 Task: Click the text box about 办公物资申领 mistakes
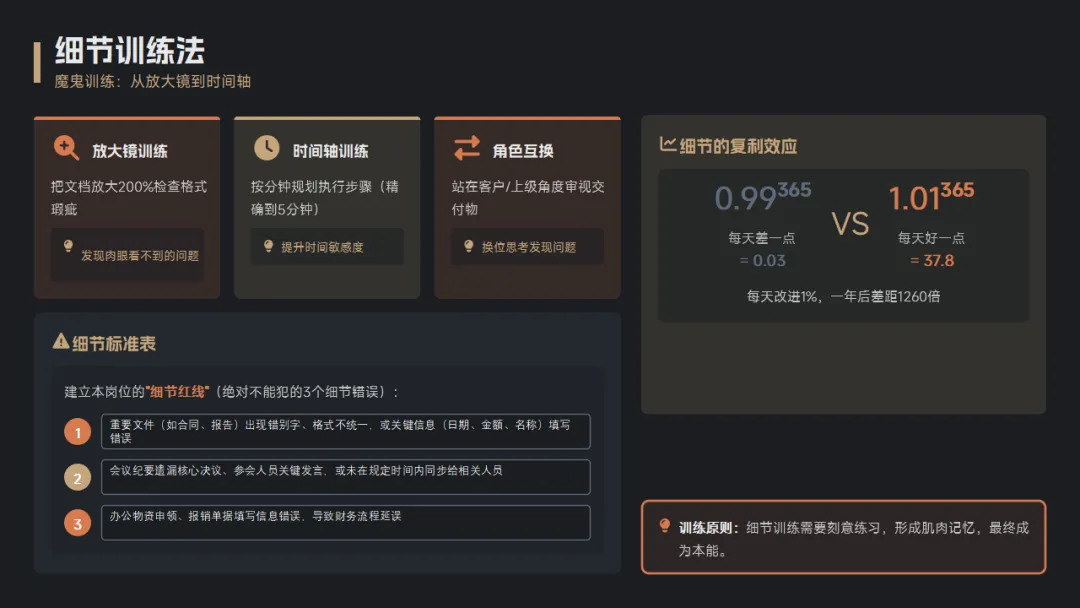346,522
